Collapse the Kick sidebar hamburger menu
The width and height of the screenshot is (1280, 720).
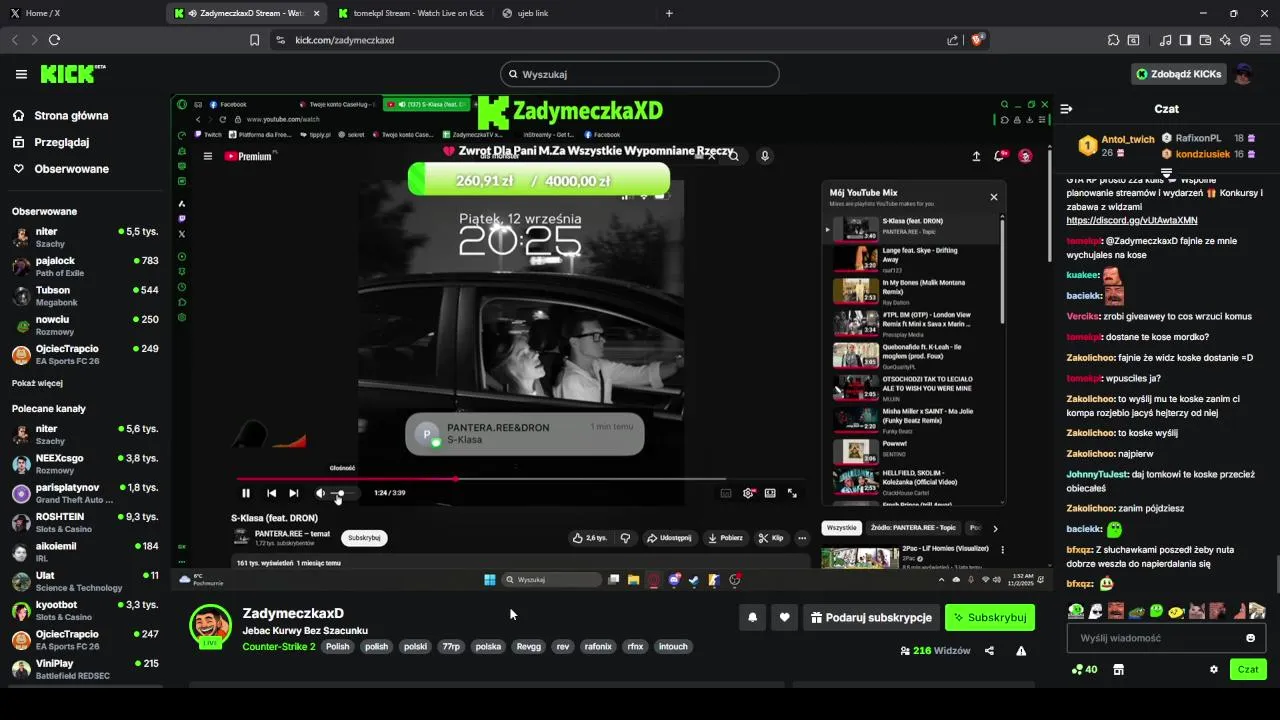click(x=21, y=74)
